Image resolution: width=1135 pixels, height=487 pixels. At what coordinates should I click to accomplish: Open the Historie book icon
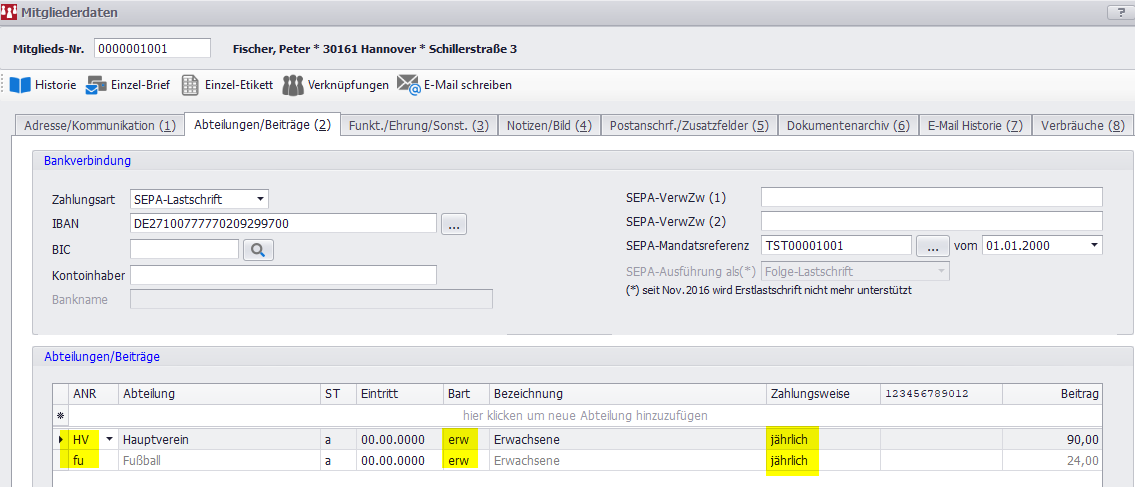21,85
